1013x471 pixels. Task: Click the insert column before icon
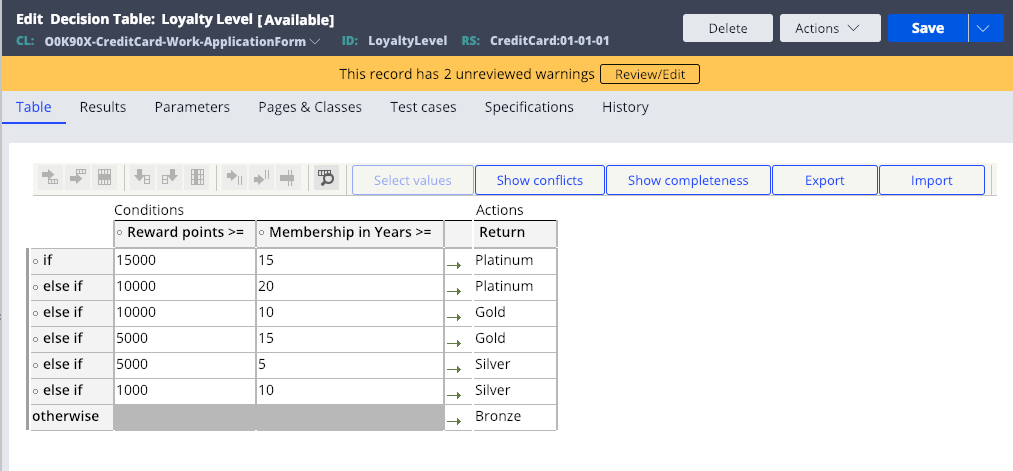point(141,177)
